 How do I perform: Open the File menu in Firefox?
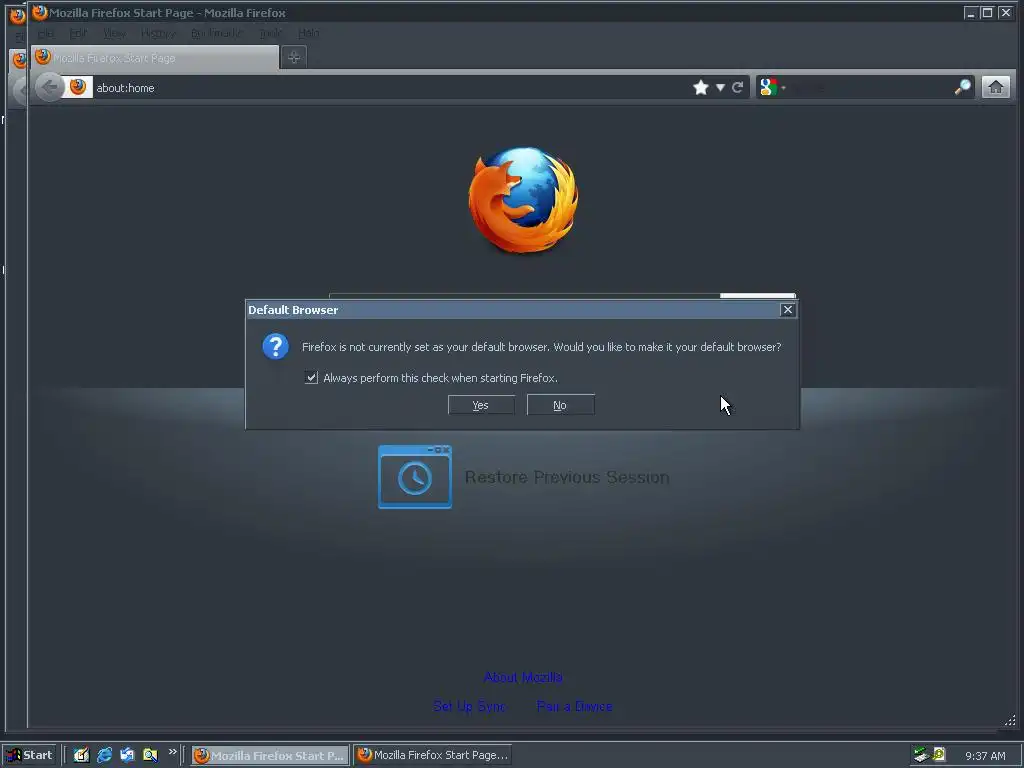point(46,33)
